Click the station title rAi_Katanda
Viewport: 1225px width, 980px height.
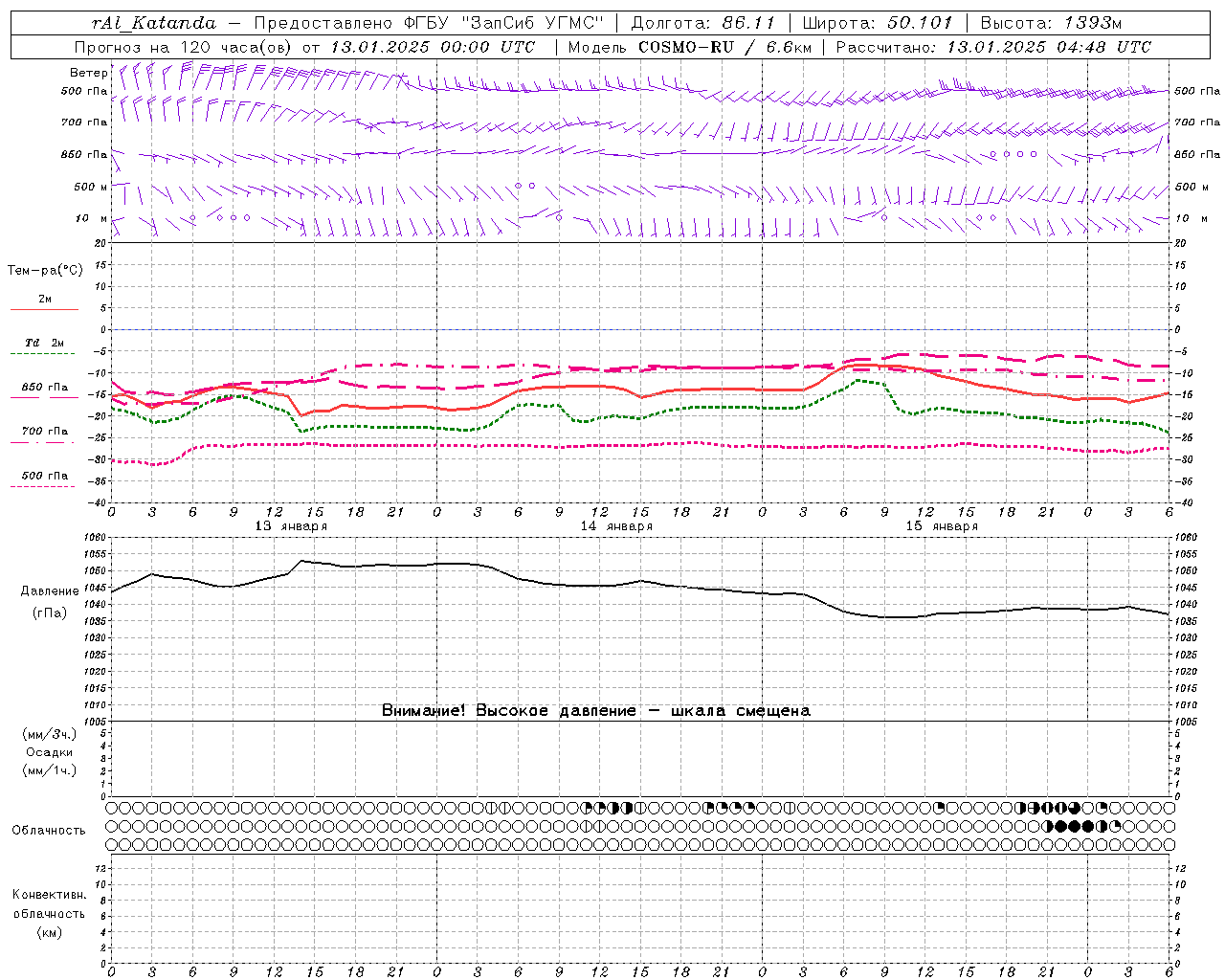tap(154, 23)
